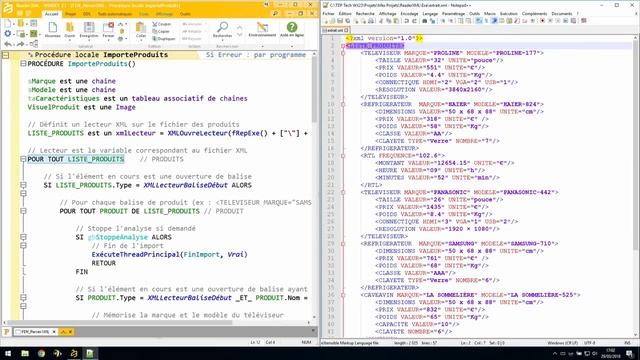Toggle synchronize horizontal scrolling in Notepad++
Image resolution: width=640 pixels, height=360 pixels.
coord(468,20)
